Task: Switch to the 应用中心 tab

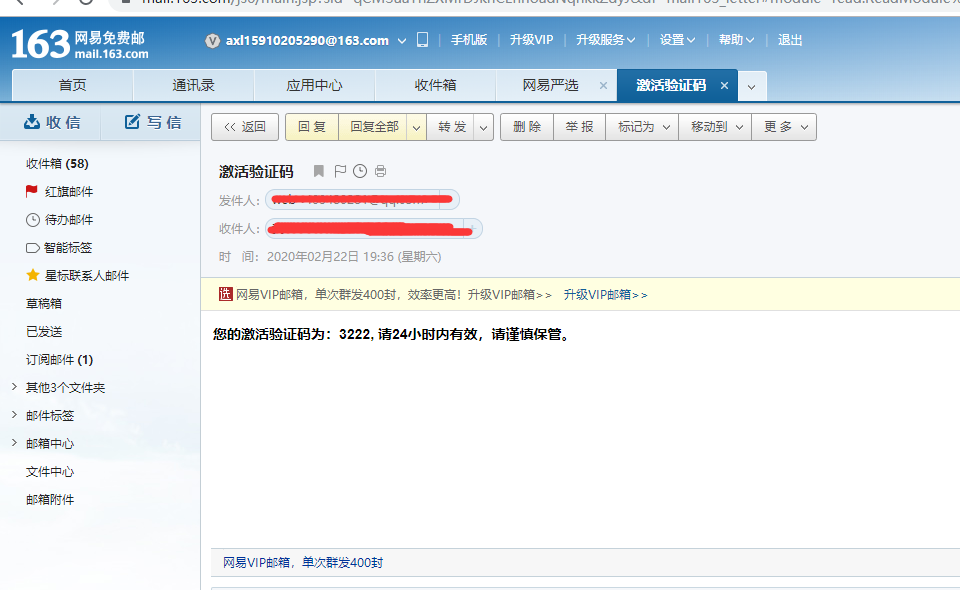Action: (x=315, y=86)
